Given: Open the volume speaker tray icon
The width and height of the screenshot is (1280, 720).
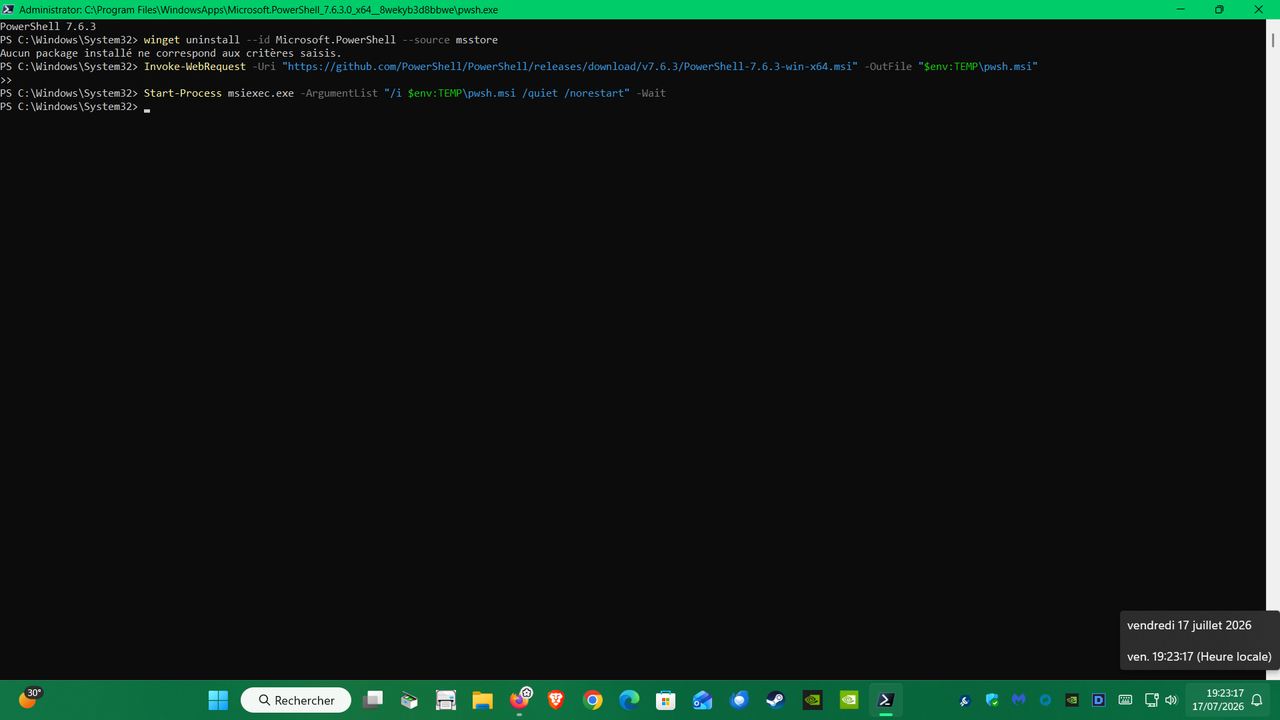Looking at the screenshot, I should point(1171,700).
